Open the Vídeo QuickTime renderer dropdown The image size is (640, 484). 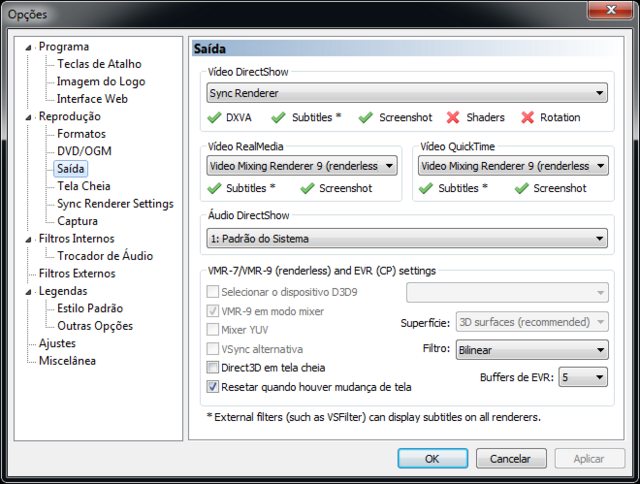pos(513,166)
